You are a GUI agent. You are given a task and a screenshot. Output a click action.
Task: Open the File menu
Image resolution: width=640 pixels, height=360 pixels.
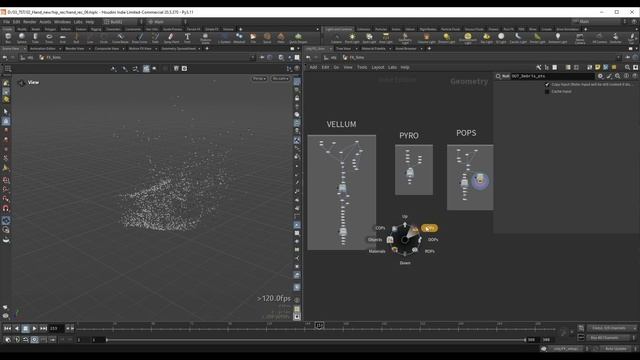7,22
